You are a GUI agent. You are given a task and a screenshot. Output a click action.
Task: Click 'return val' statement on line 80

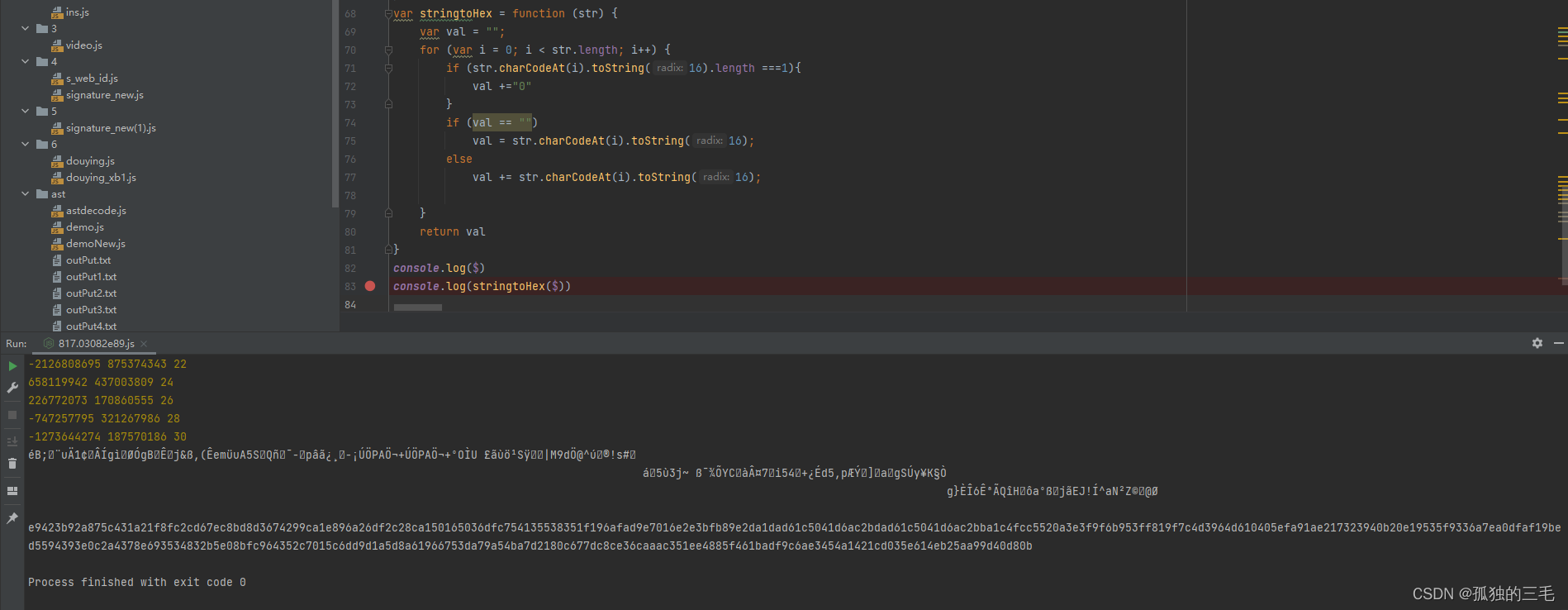(x=453, y=231)
